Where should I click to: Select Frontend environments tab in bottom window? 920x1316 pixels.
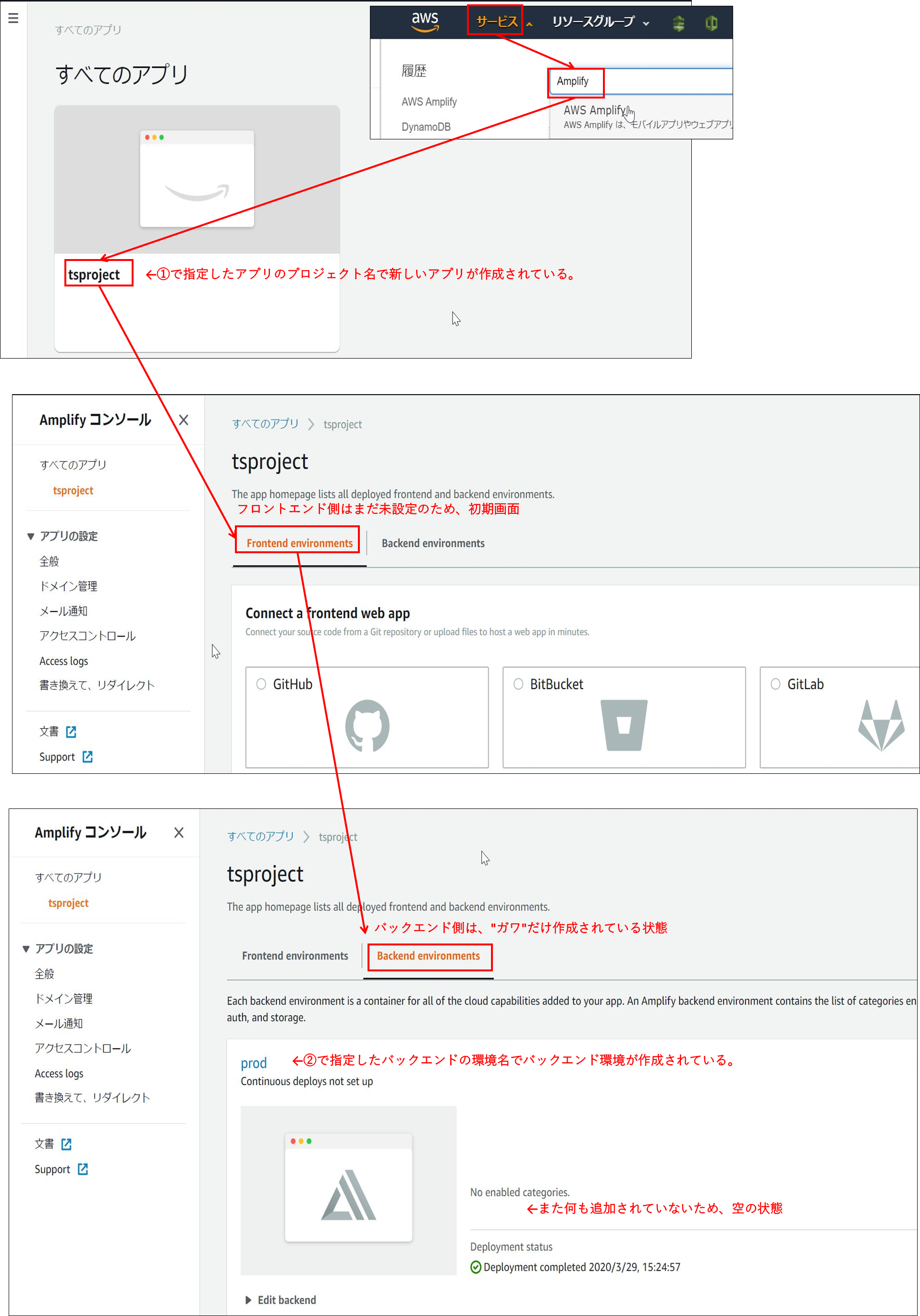(295, 956)
